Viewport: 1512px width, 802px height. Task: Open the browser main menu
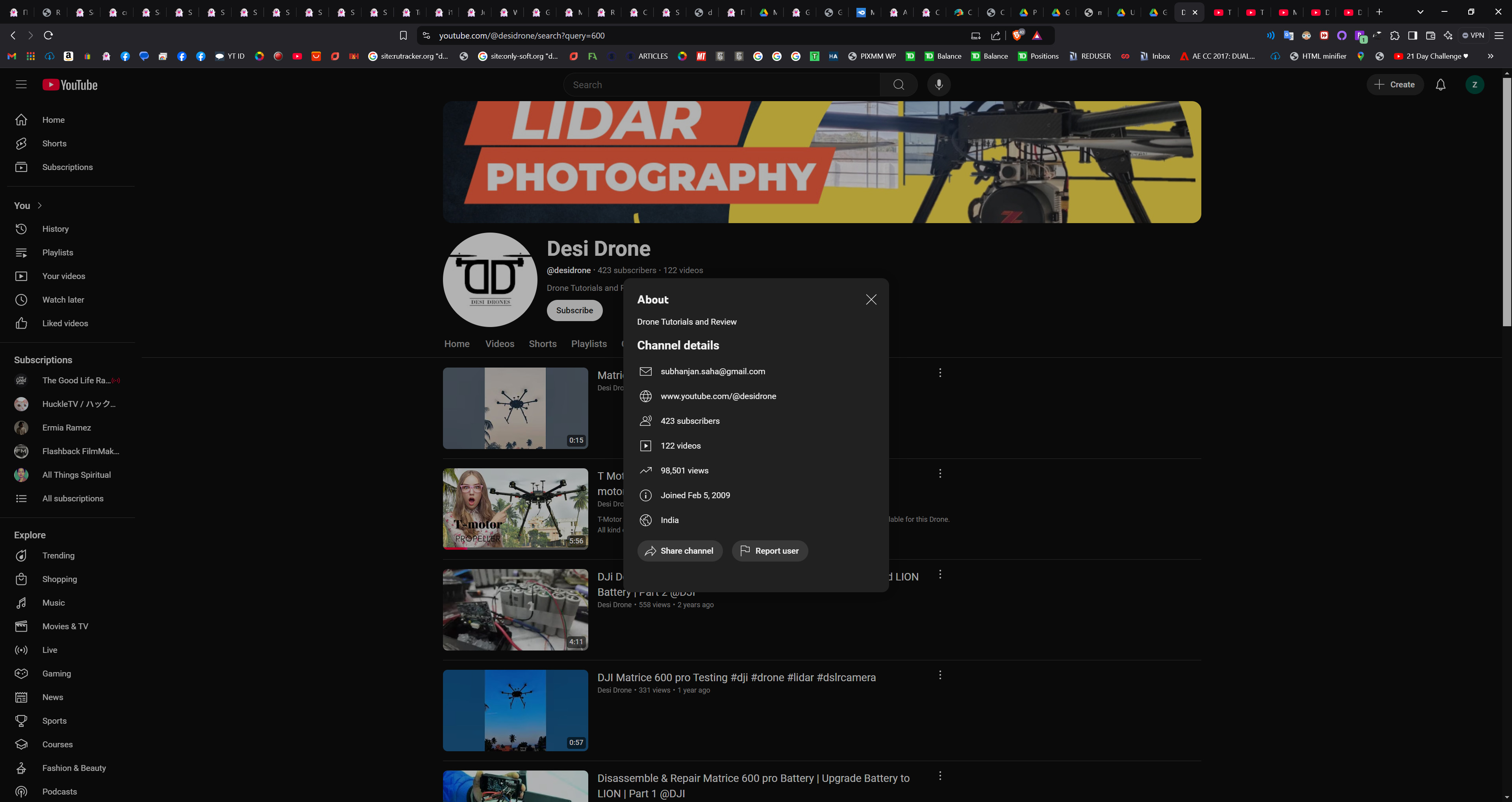tap(1499, 36)
